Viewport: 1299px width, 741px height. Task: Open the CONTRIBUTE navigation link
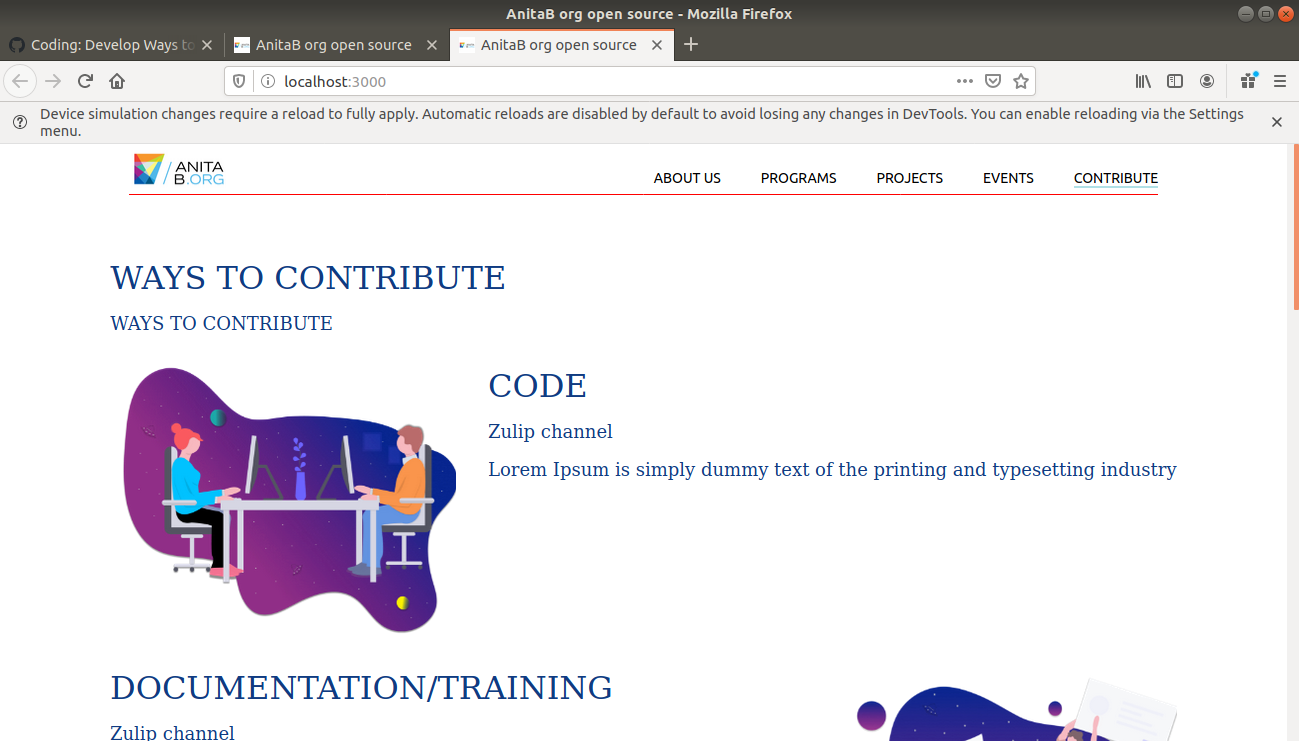(1115, 177)
